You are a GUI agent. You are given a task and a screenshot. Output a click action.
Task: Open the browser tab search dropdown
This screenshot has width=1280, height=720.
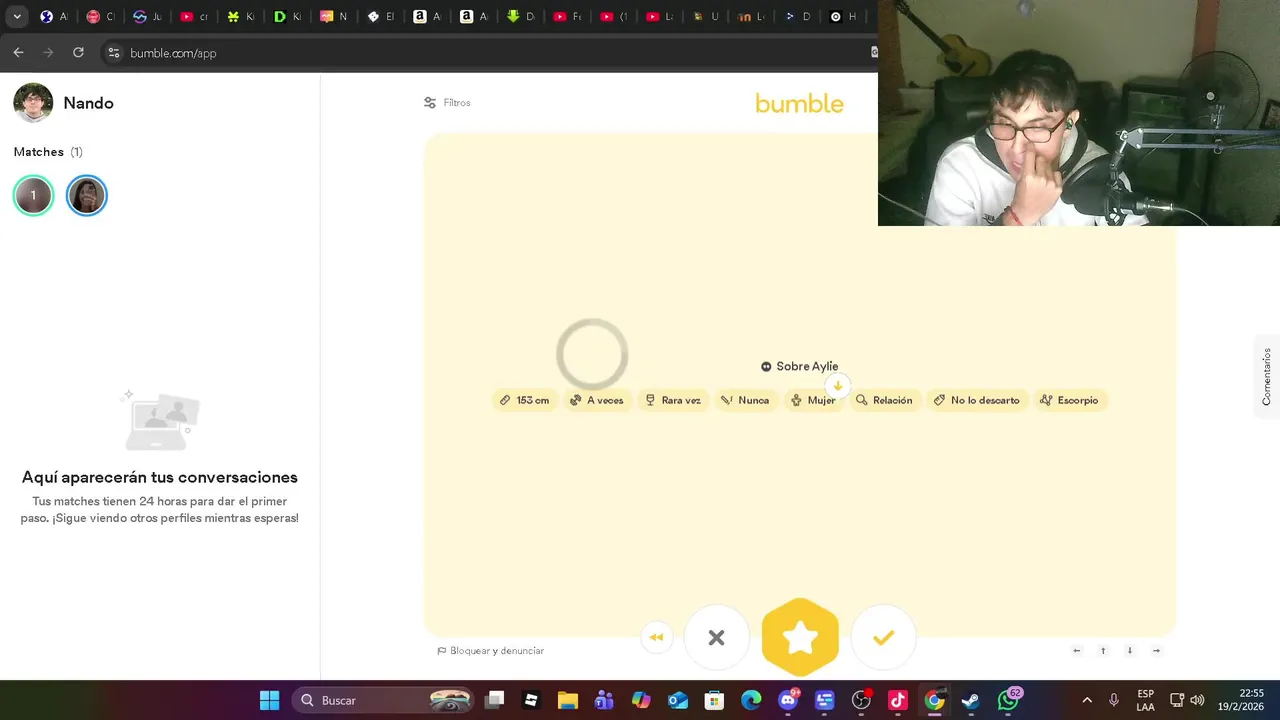point(17,17)
